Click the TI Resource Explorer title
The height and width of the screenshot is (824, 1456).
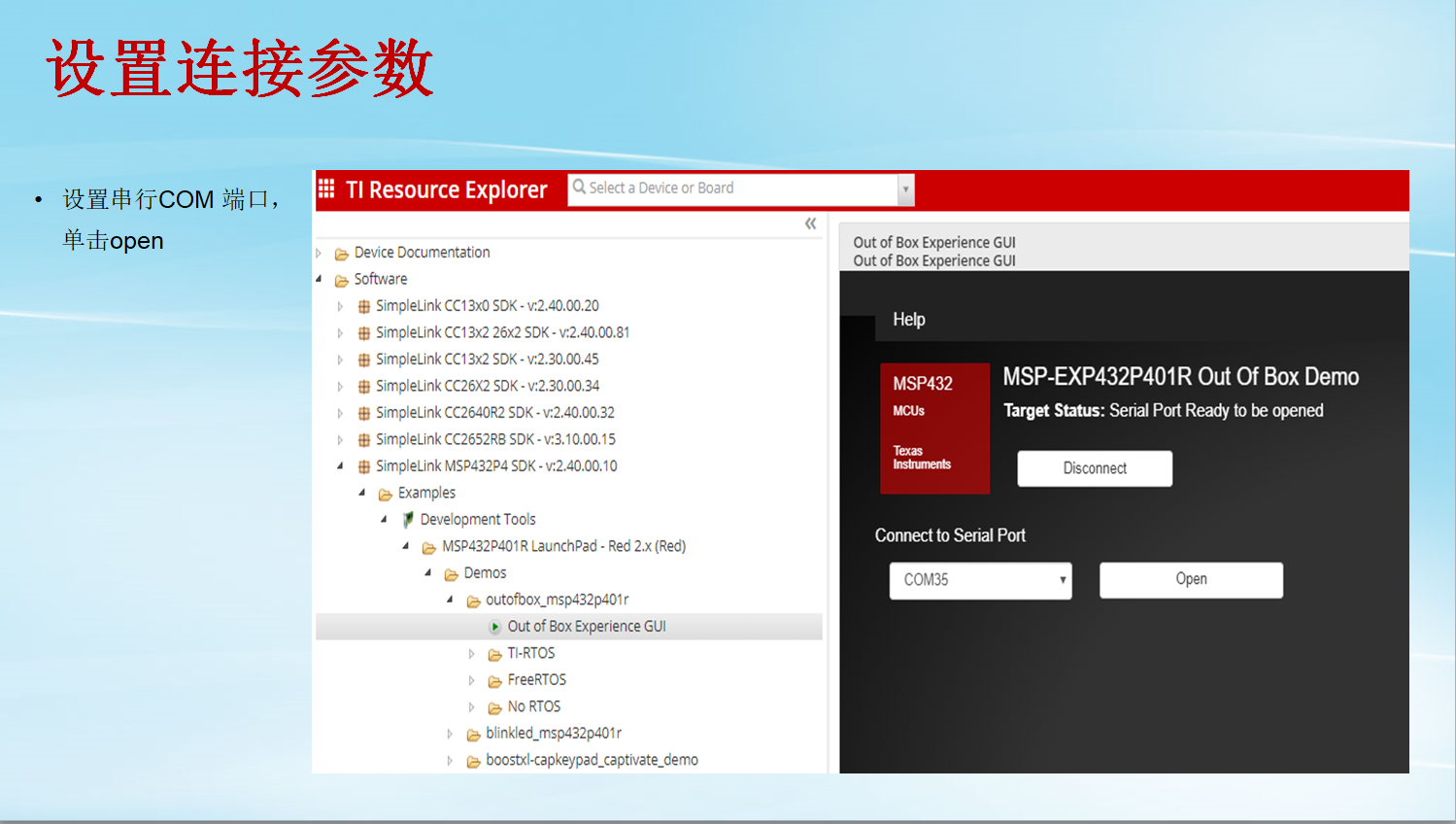point(447,189)
